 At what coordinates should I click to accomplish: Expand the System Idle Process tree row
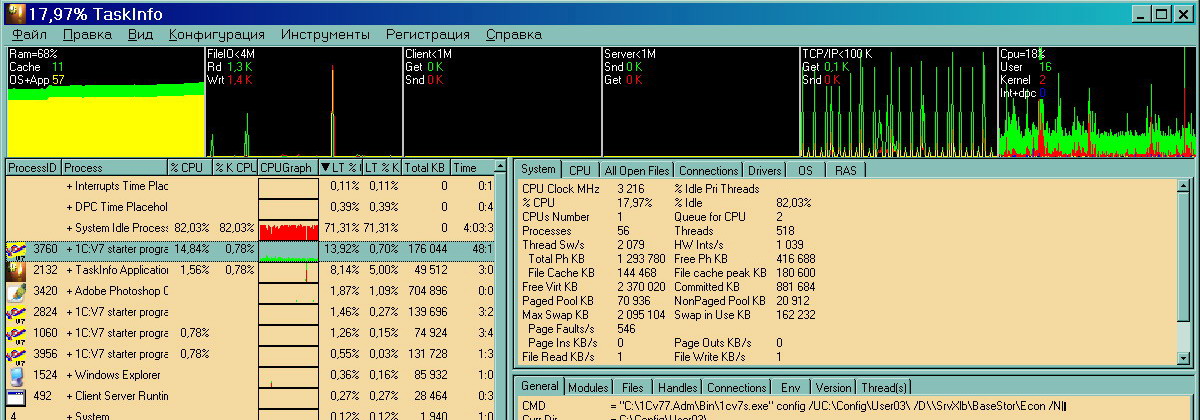click(69, 228)
